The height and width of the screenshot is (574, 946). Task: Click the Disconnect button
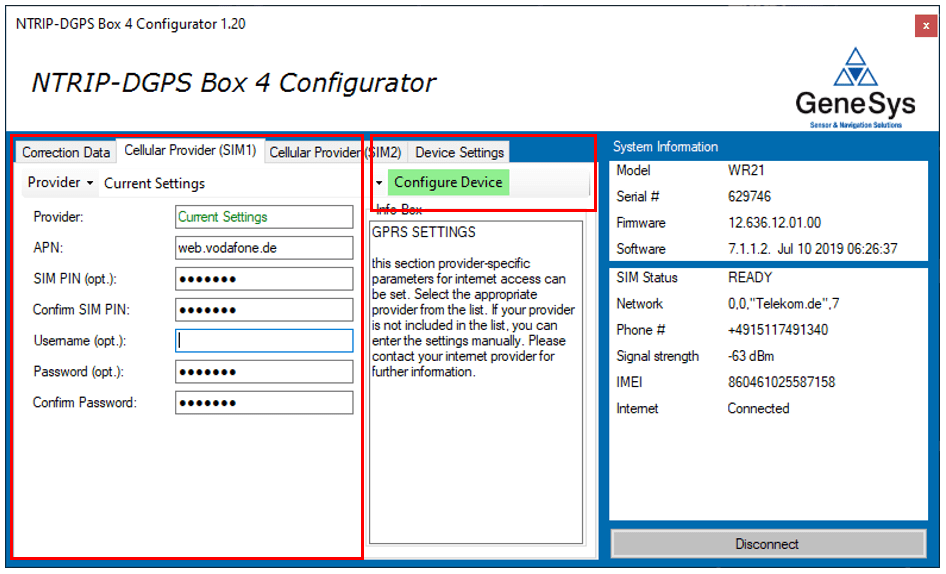(x=768, y=544)
